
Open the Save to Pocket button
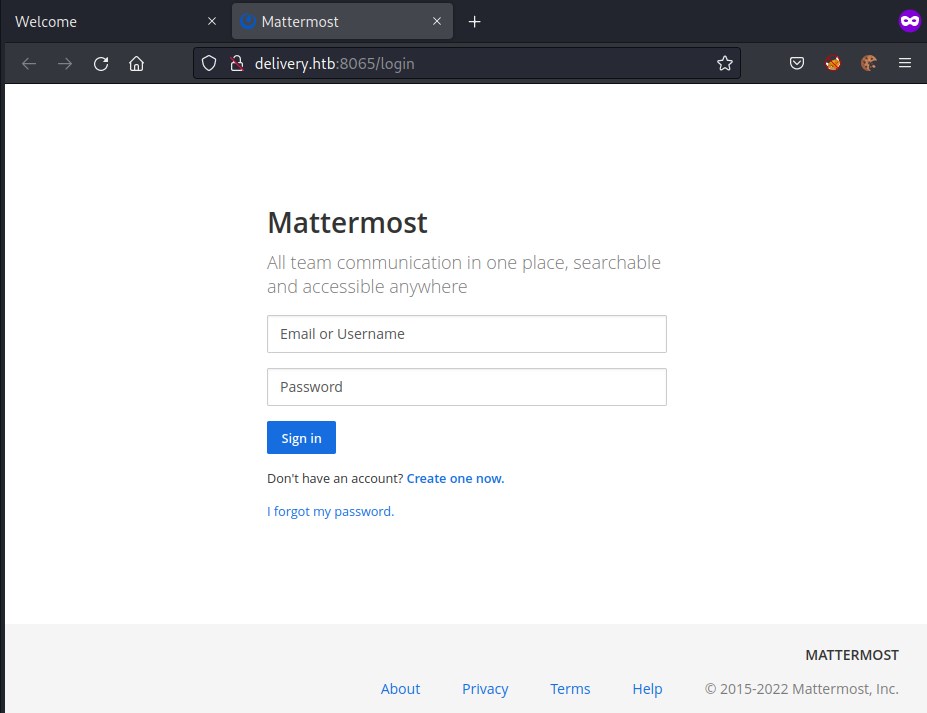[x=797, y=64]
